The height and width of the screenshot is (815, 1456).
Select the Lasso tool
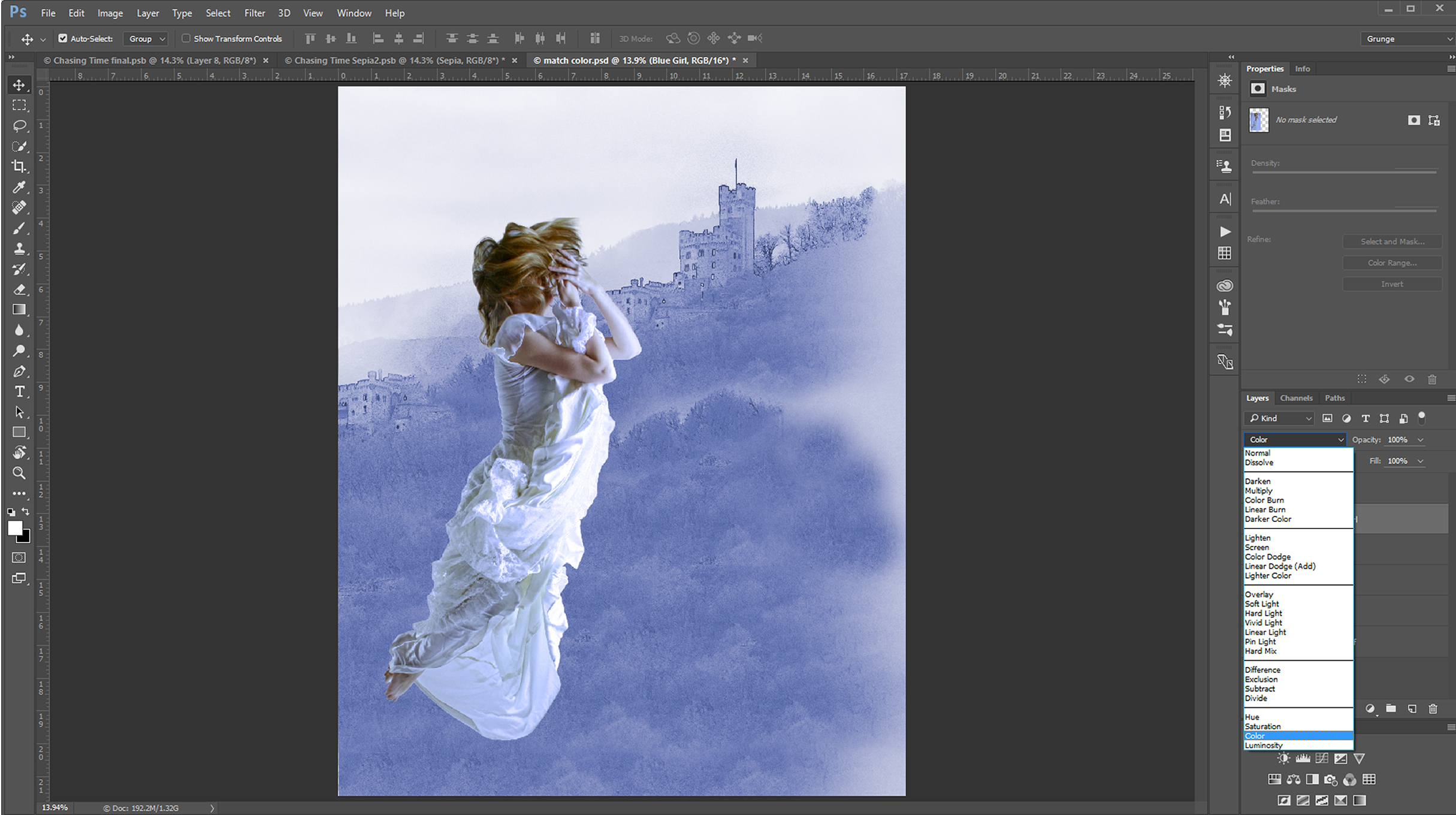coord(19,126)
